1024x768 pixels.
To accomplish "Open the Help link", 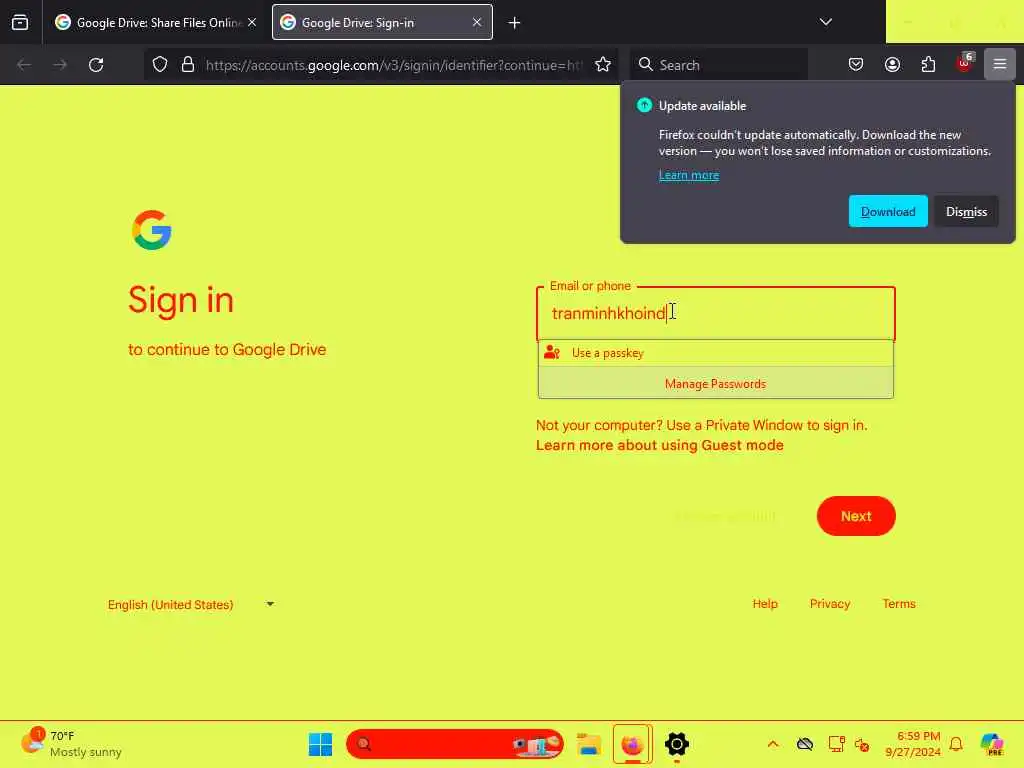I will click(765, 604).
